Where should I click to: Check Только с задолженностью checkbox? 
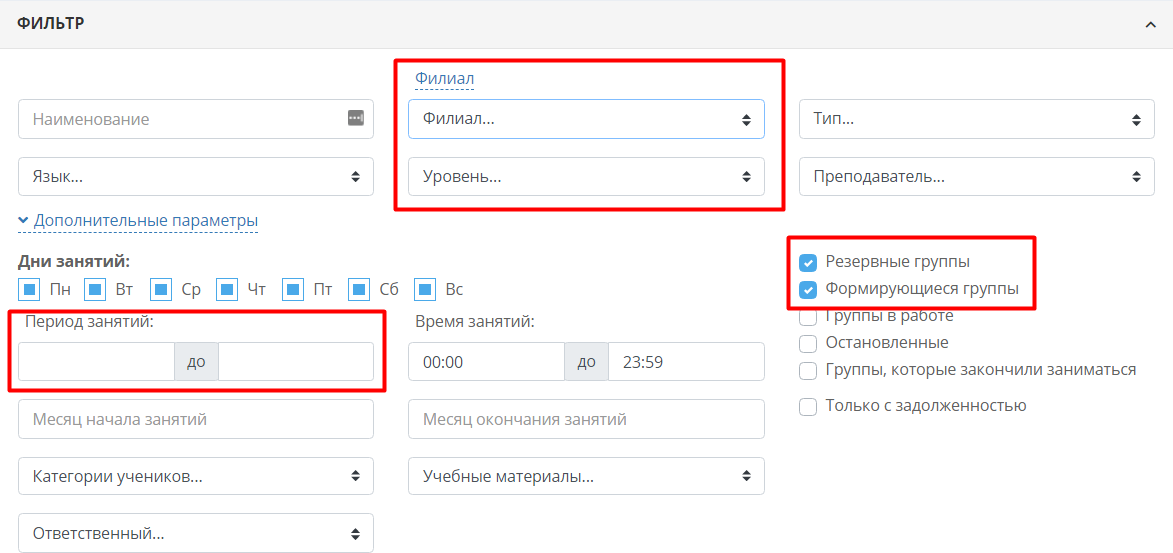coord(808,406)
